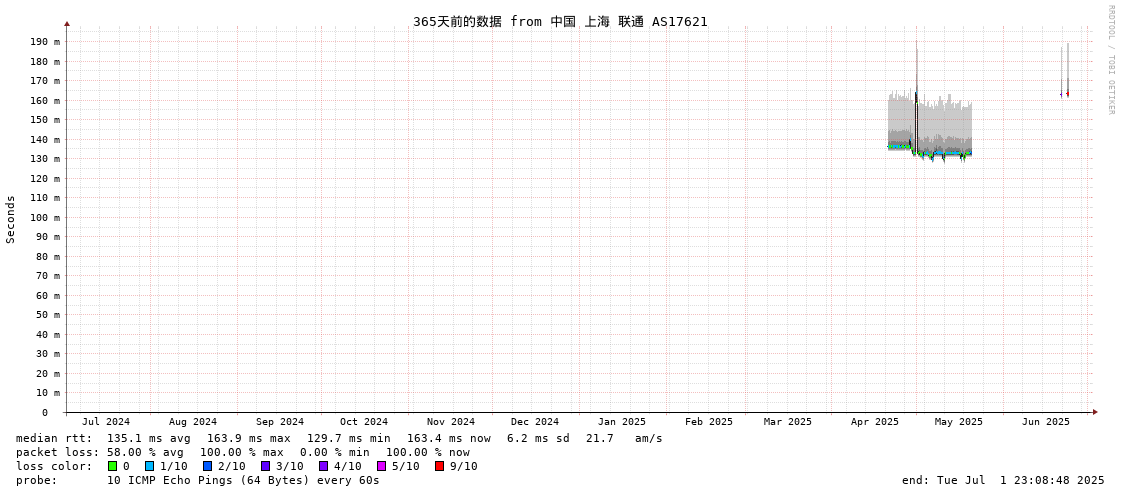Click the green 0 loss color swatch
This screenshot has height=494, width=1121.
coord(112,466)
